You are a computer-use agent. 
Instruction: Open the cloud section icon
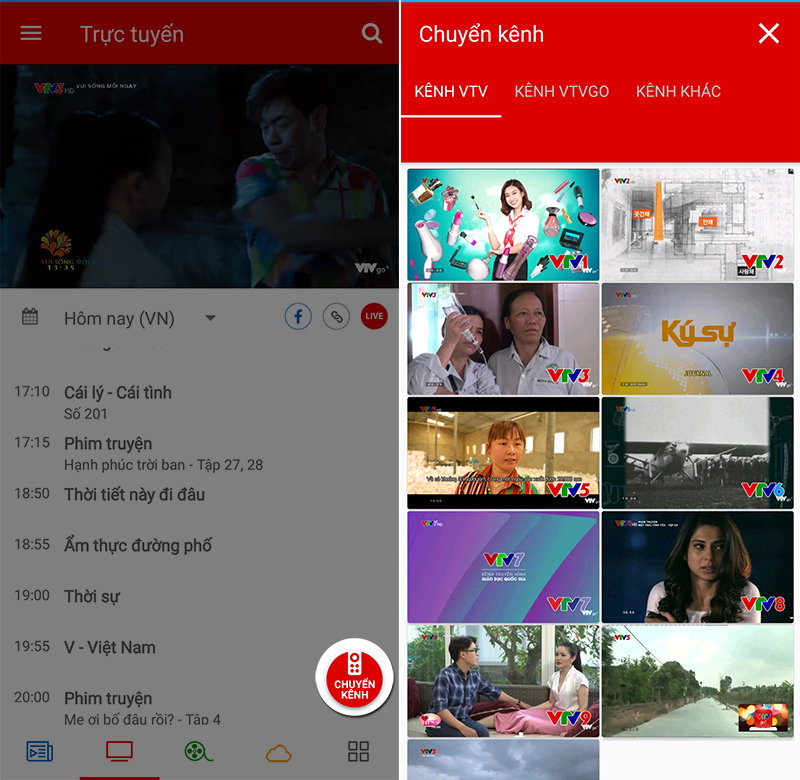click(278, 751)
